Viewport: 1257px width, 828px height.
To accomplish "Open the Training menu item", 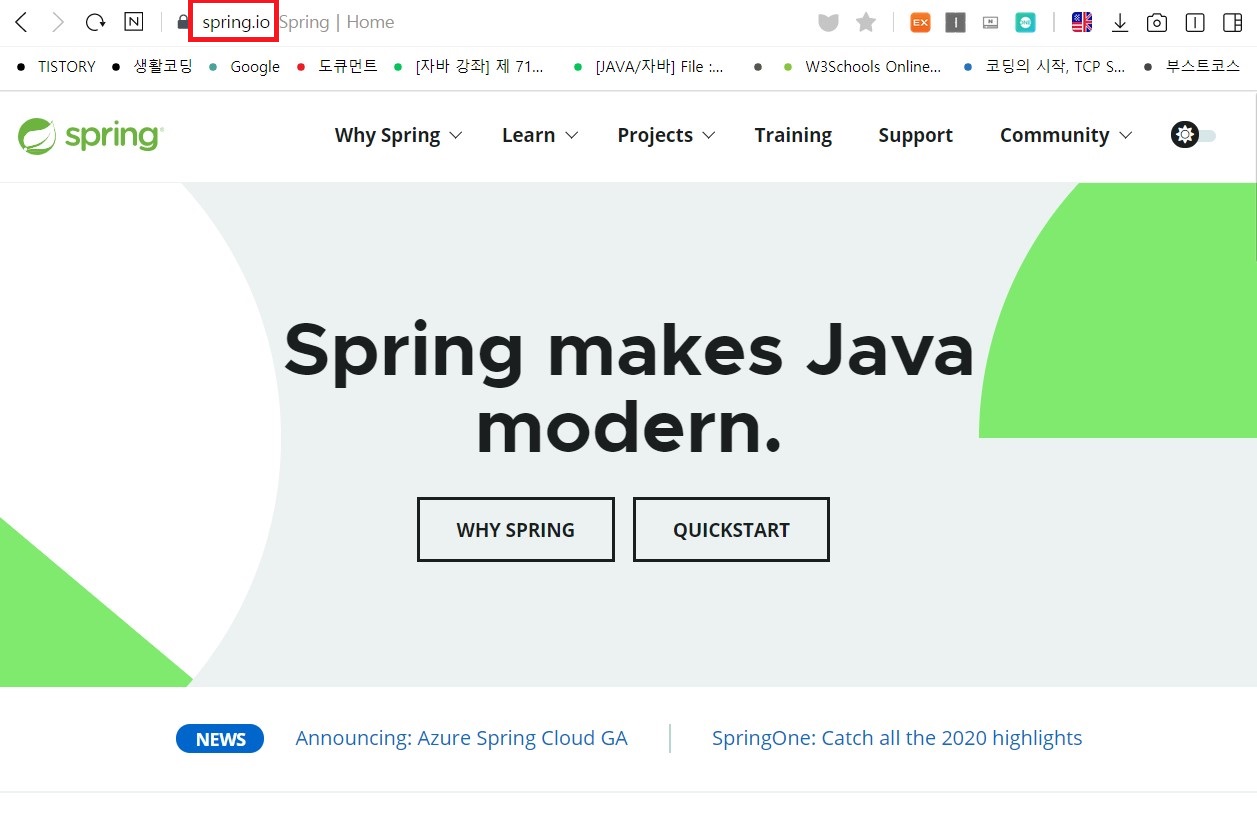I will pyautogui.click(x=793, y=135).
